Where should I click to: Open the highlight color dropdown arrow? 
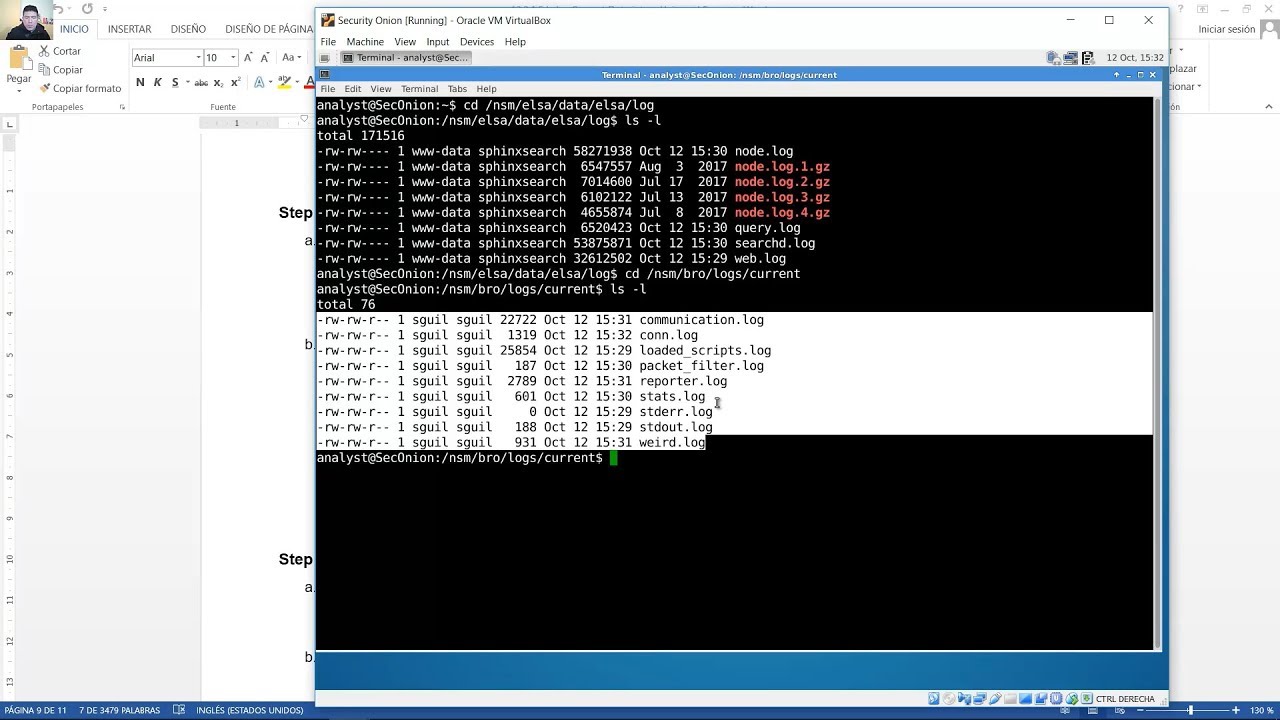tap(295, 82)
